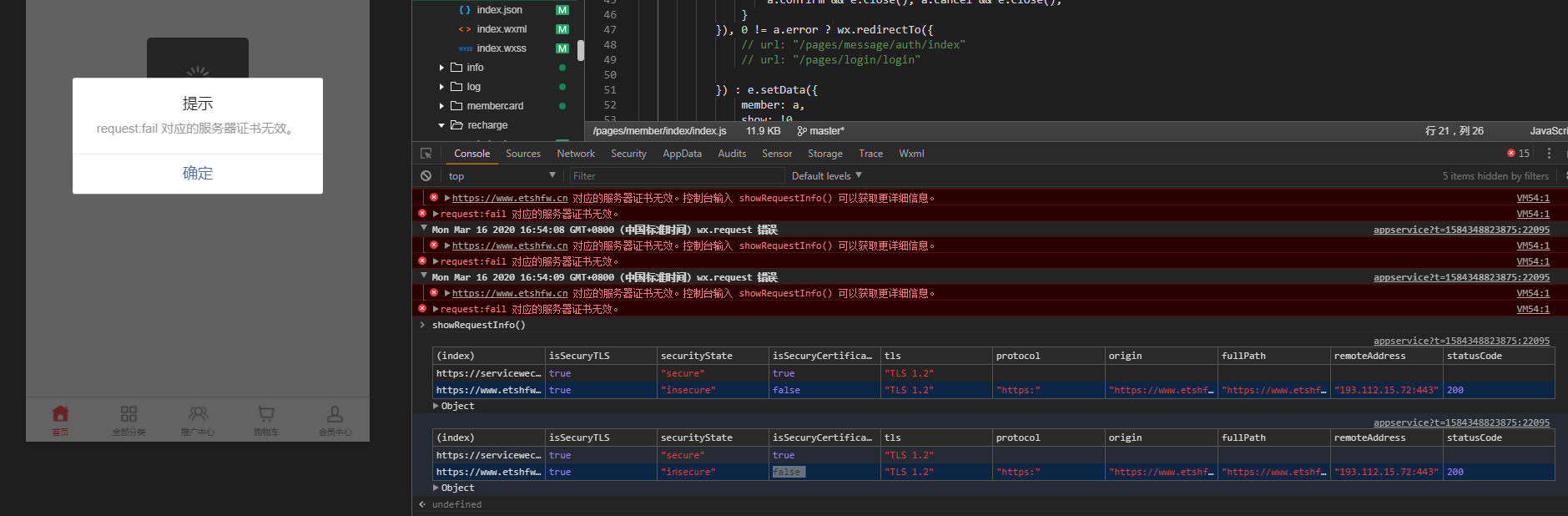
Task: Open the Audits tab
Action: pyautogui.click(x=732, y=154)
